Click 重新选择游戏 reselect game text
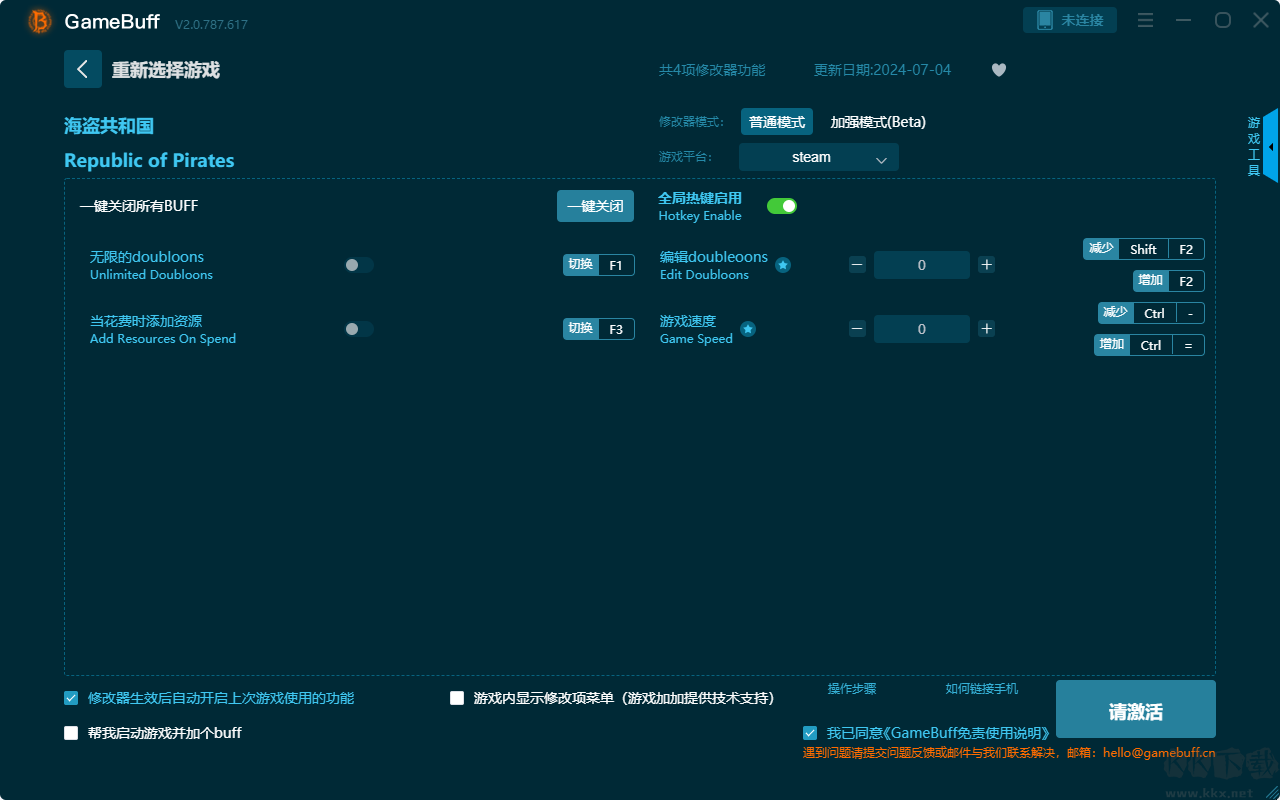Image resolution: width=1280 pixels, height=800 pixels. click(x=166, y=70)
